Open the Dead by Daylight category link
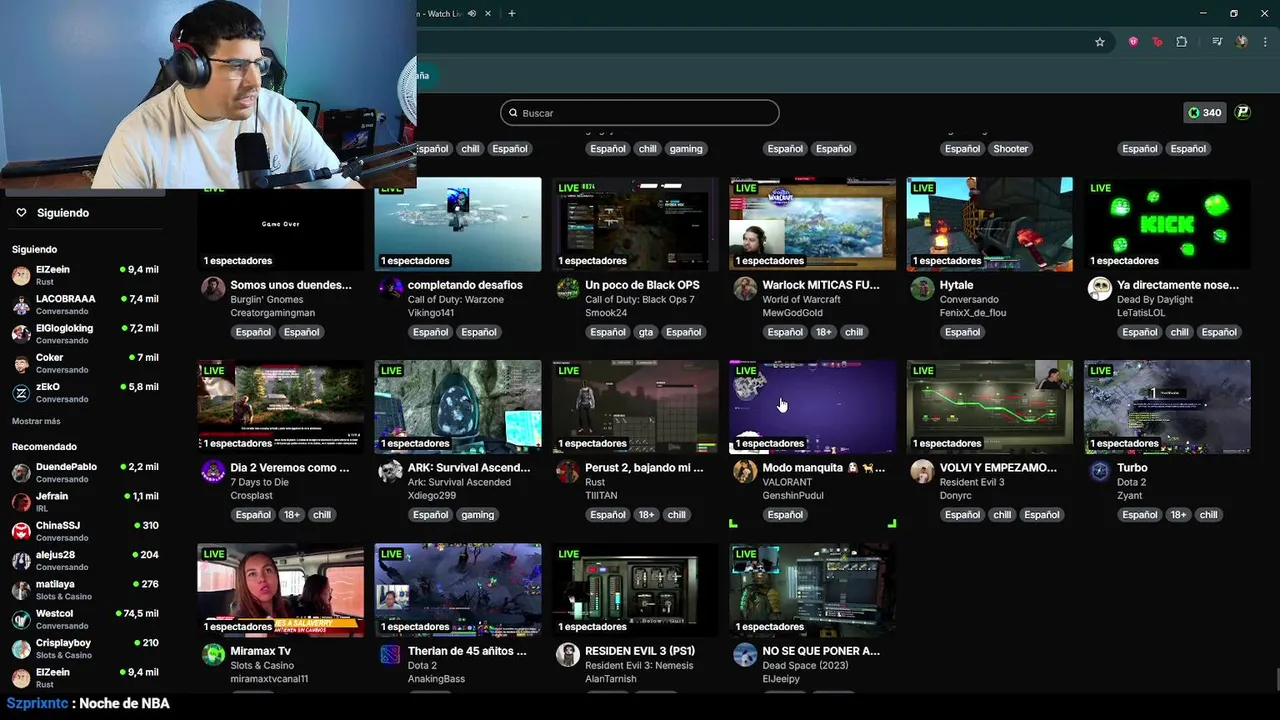 point(1155,300)
